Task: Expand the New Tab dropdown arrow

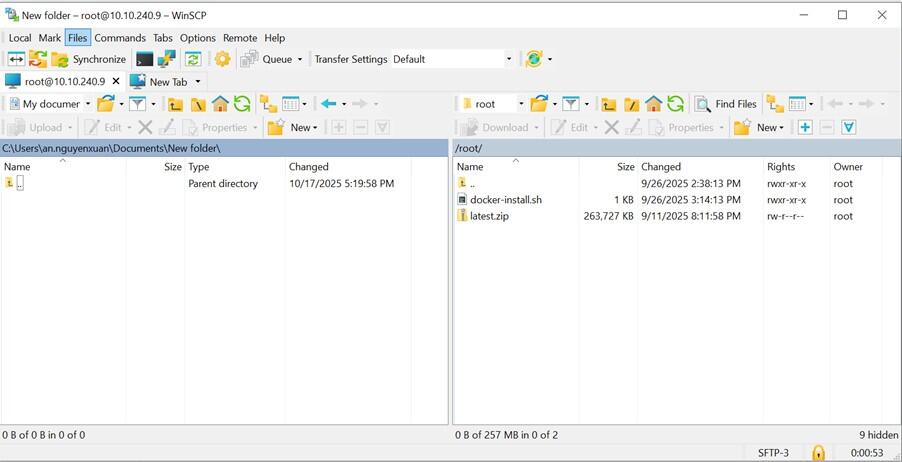Action: [198, 82]
